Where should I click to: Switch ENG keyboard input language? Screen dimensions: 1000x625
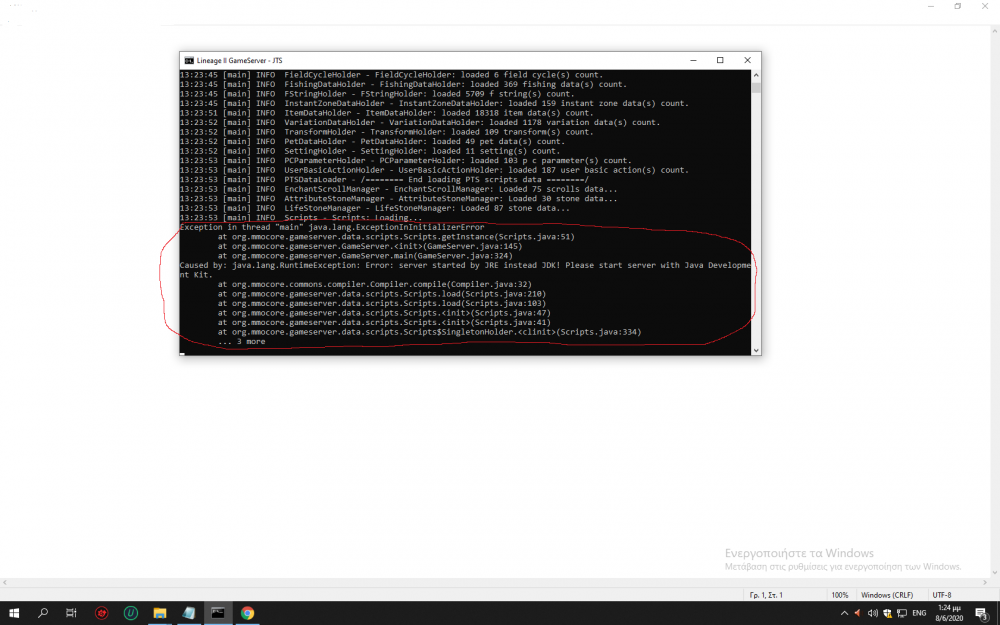pyautogui.click(x=919, y=613)
